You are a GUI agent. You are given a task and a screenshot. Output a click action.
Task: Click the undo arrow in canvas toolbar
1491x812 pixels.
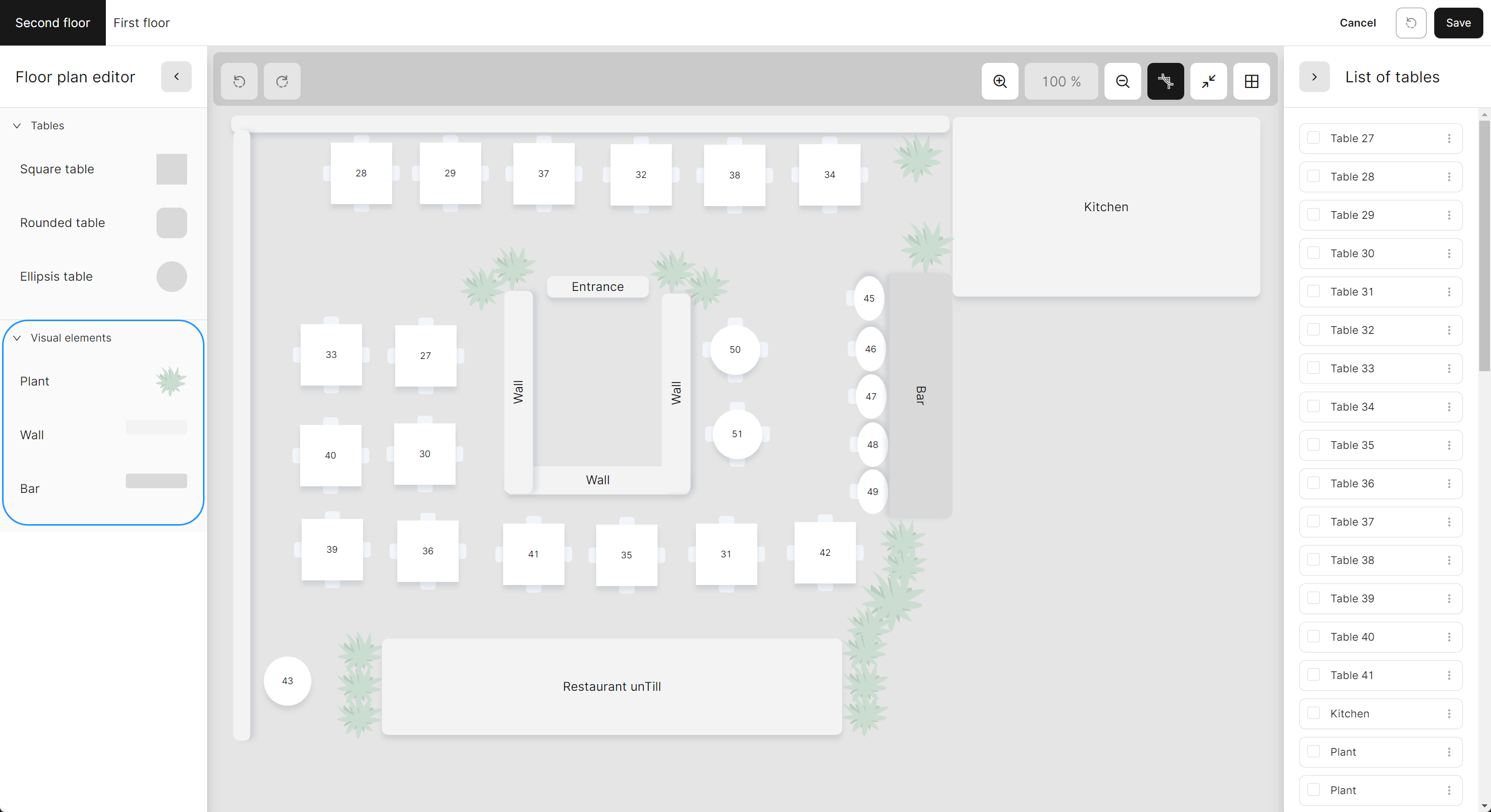click(239, 82)
